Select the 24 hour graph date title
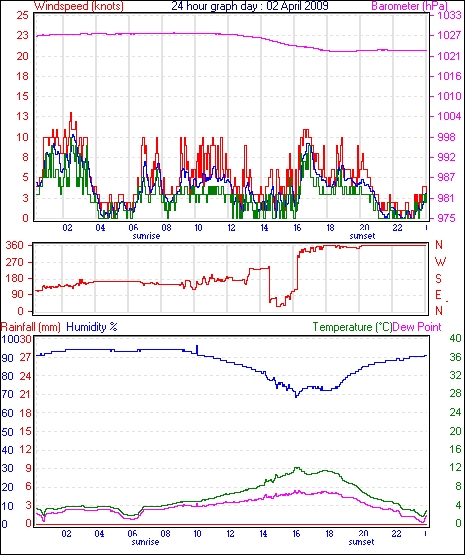465x556 pixels. point(250,5)
